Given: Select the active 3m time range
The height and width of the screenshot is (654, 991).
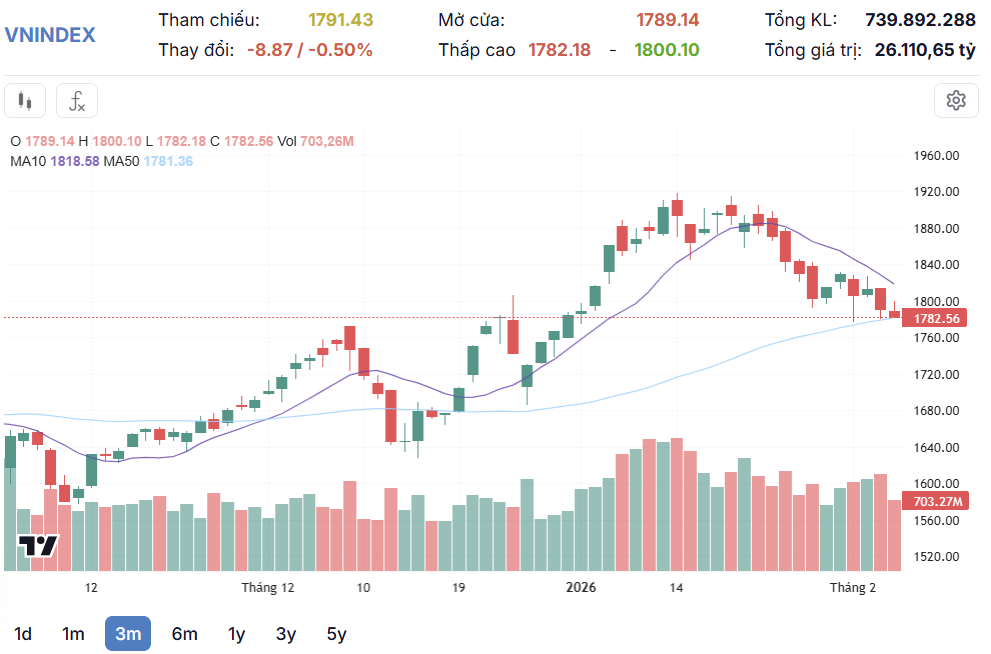Looking at the screenshot, I should coord(128,634).
